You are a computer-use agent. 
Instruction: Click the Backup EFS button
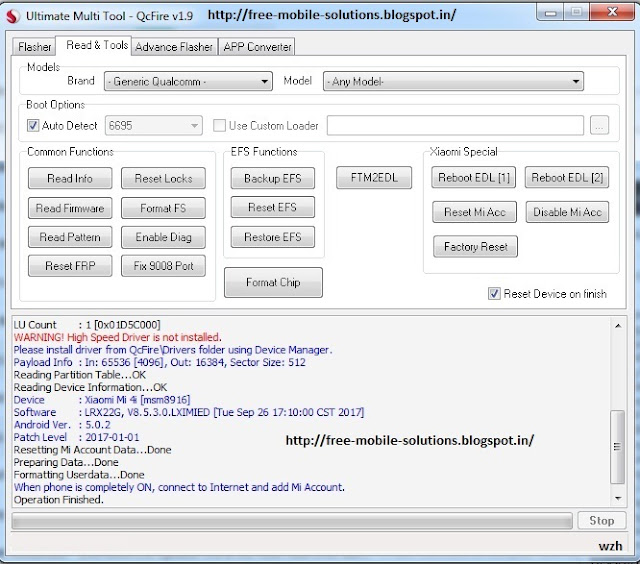click(x=273, y=178)
